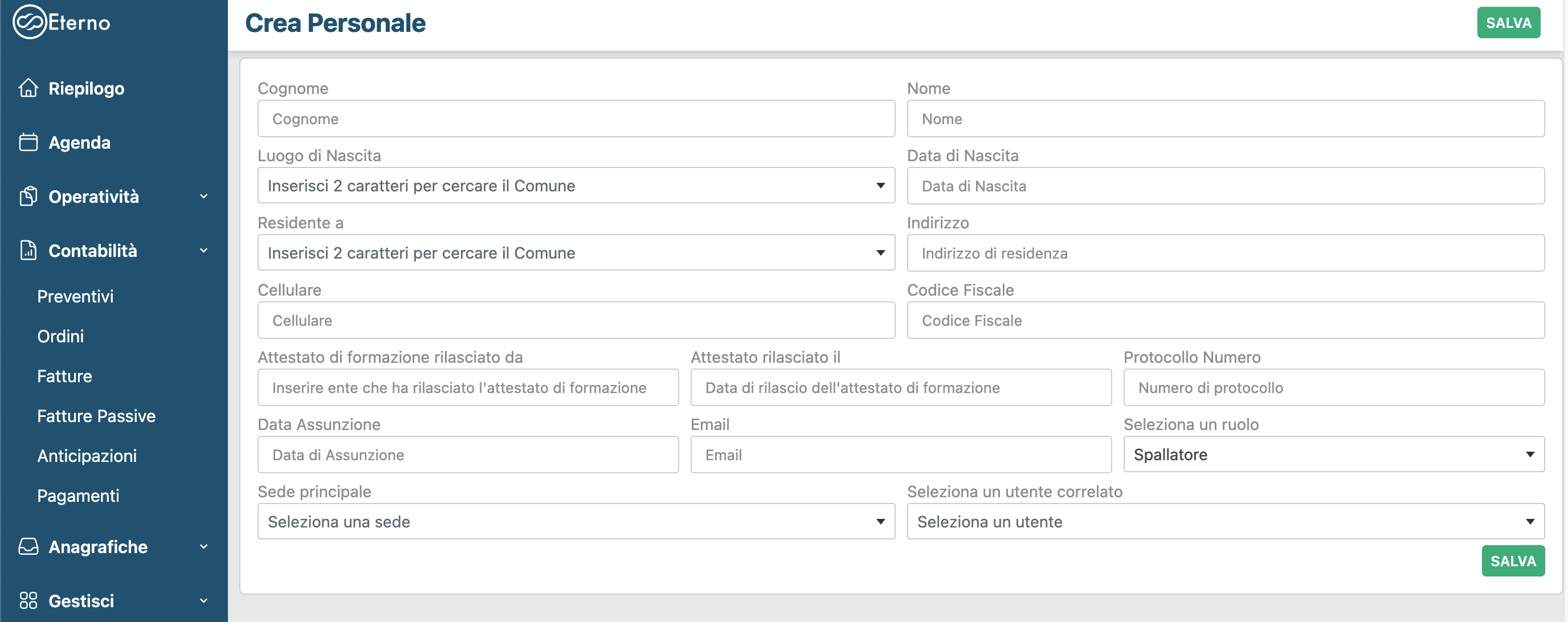Click the Eterno logo icon
This screenshot has height=622, width=1568.
pyautogui.click(x=29, y=23)
